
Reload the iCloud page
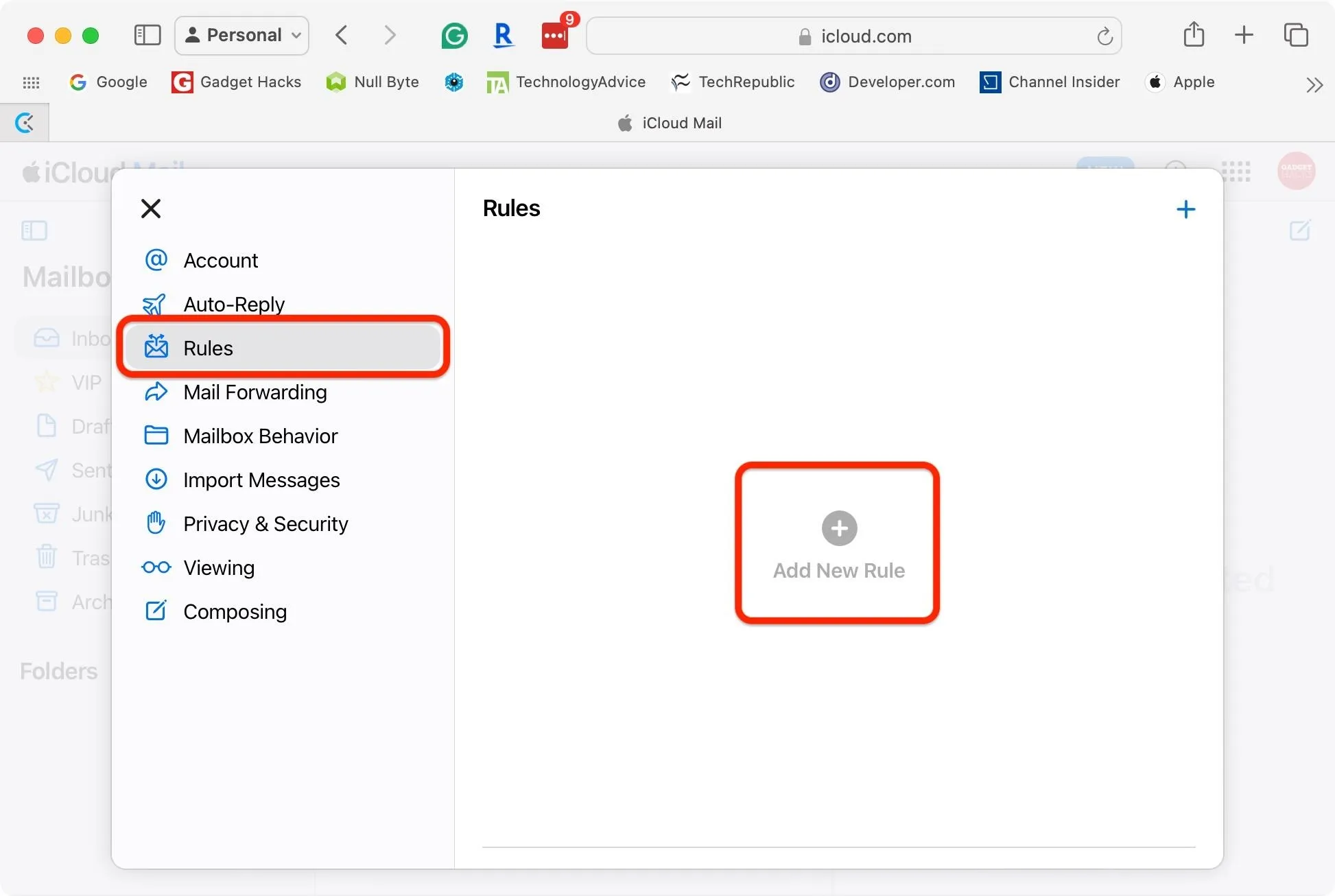(x=1104, y=36)
